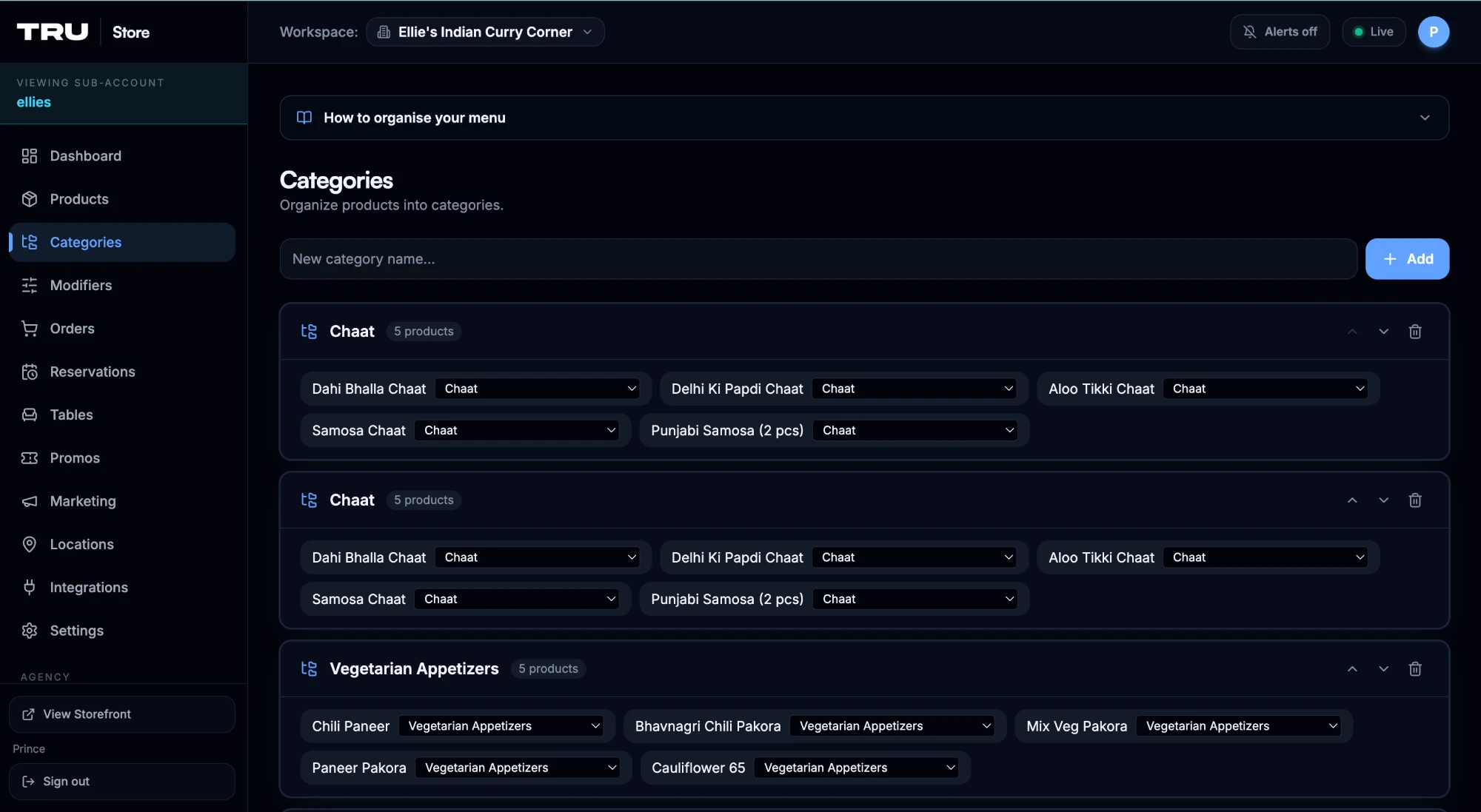Open category dropdown for Paneer Pakora
Image resolution: width=1481 pixels, height=812 pixels.
518,768
